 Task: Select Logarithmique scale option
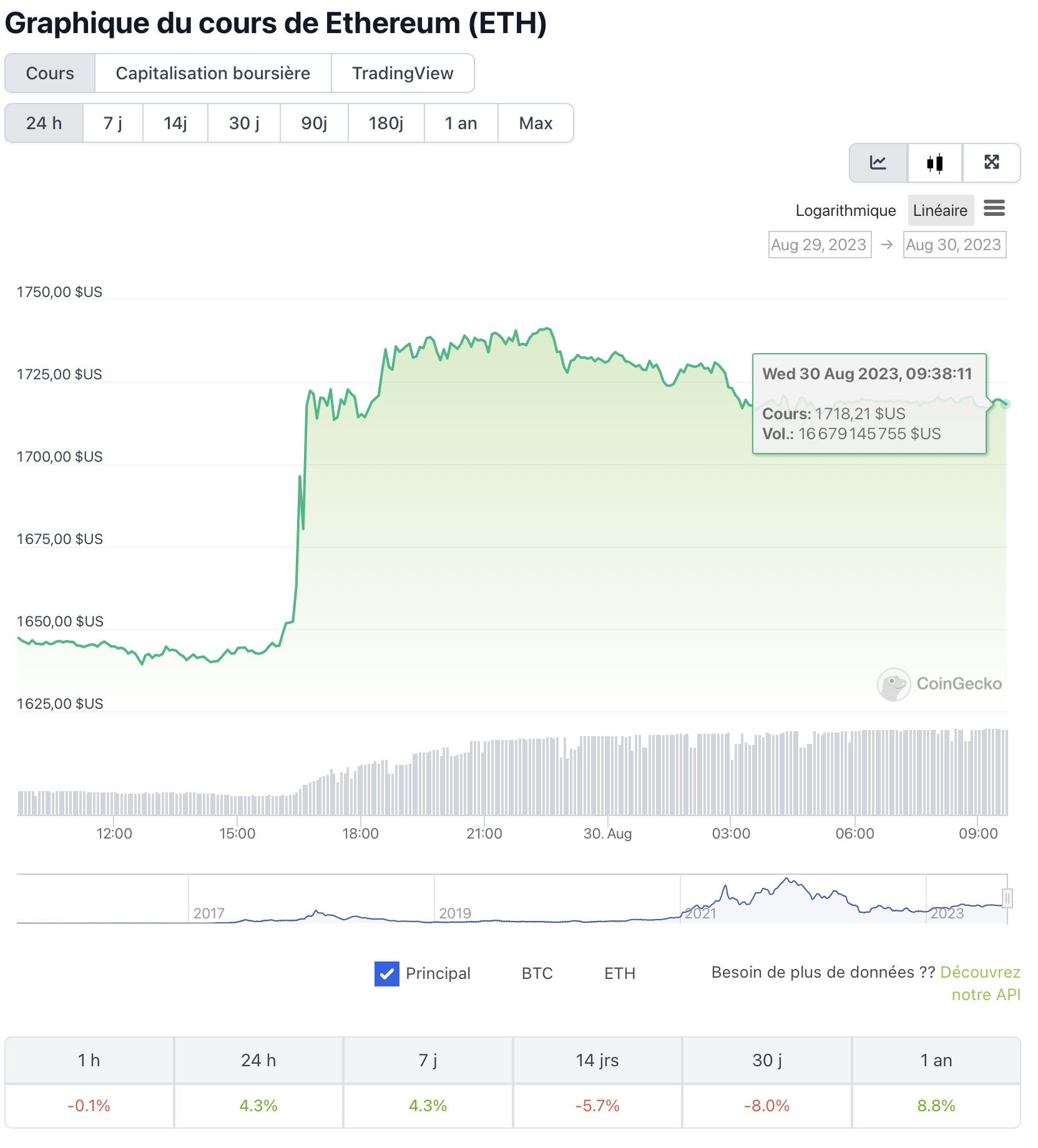845,211
